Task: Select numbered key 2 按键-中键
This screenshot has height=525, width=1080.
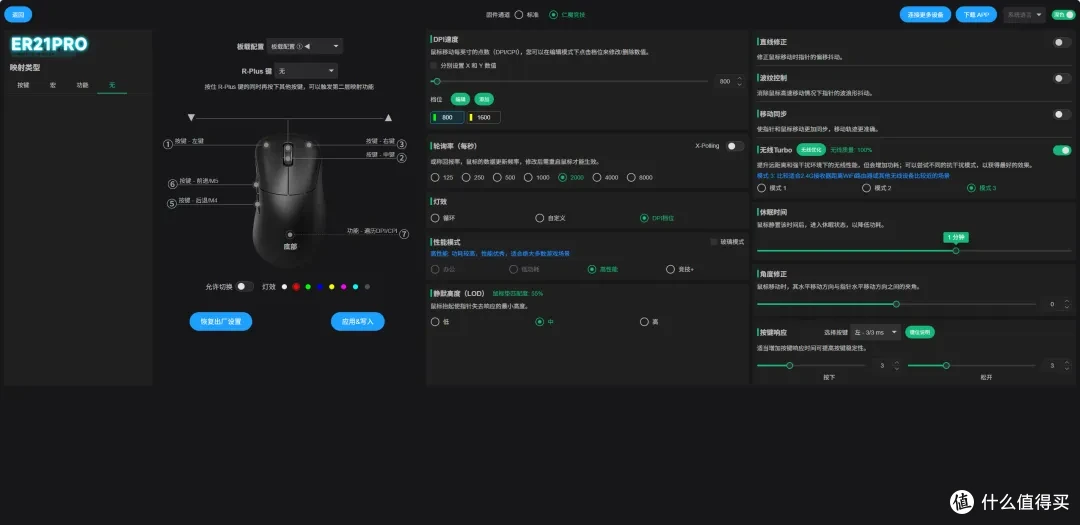Action: (402, 158)
